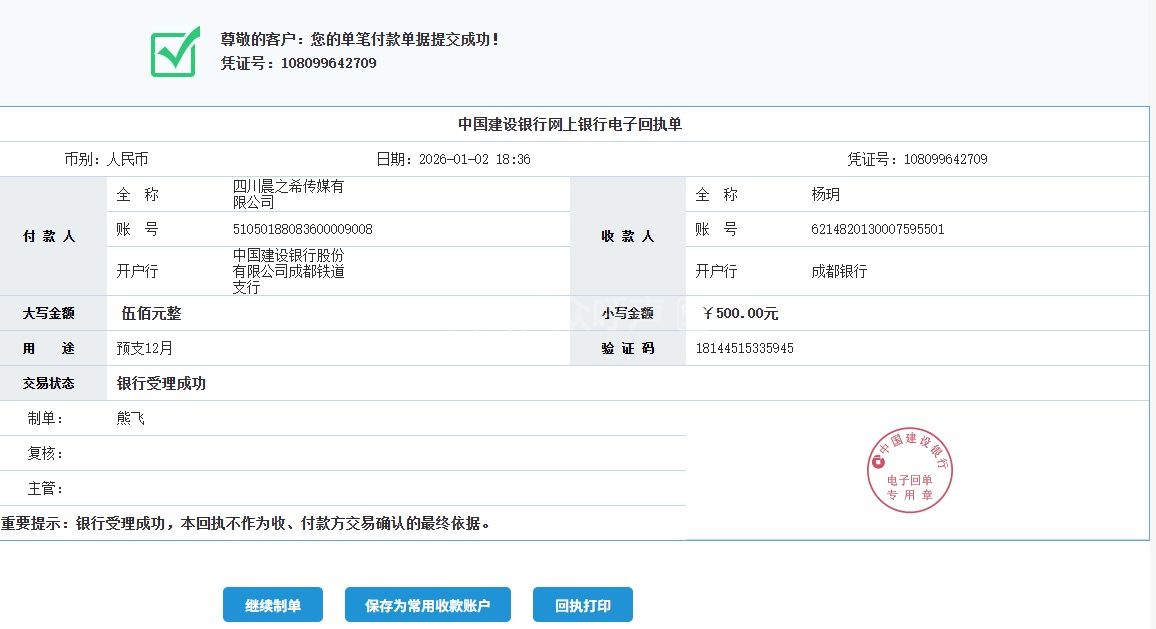Click the green checkmark success icon
This screenshot has width=1156, height=629.
pos(175,52)
